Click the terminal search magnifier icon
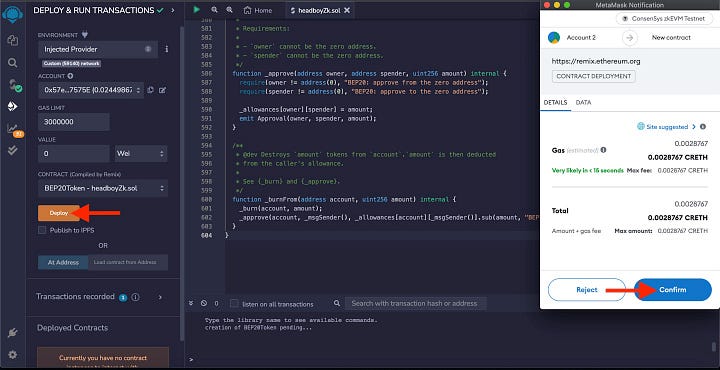 pos(337,303)
